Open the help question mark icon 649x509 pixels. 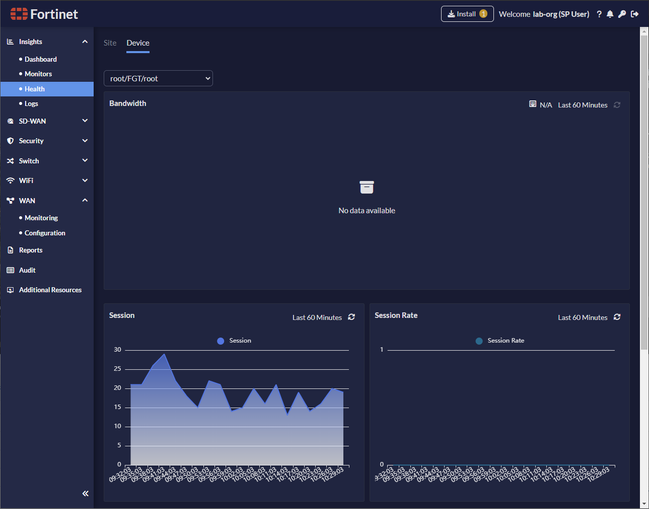coord(599,14)
